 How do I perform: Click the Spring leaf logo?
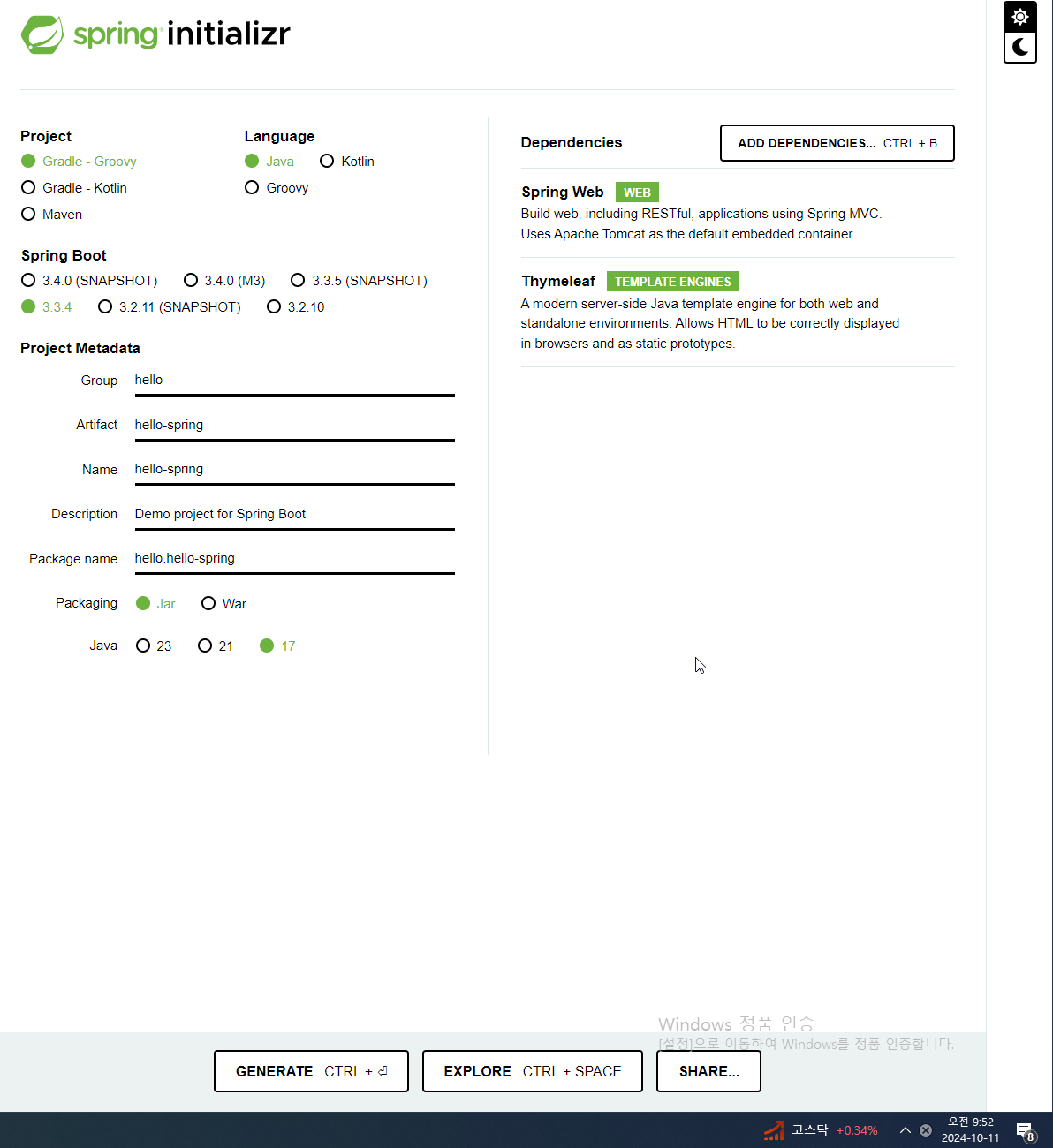(x=42, y=34)
